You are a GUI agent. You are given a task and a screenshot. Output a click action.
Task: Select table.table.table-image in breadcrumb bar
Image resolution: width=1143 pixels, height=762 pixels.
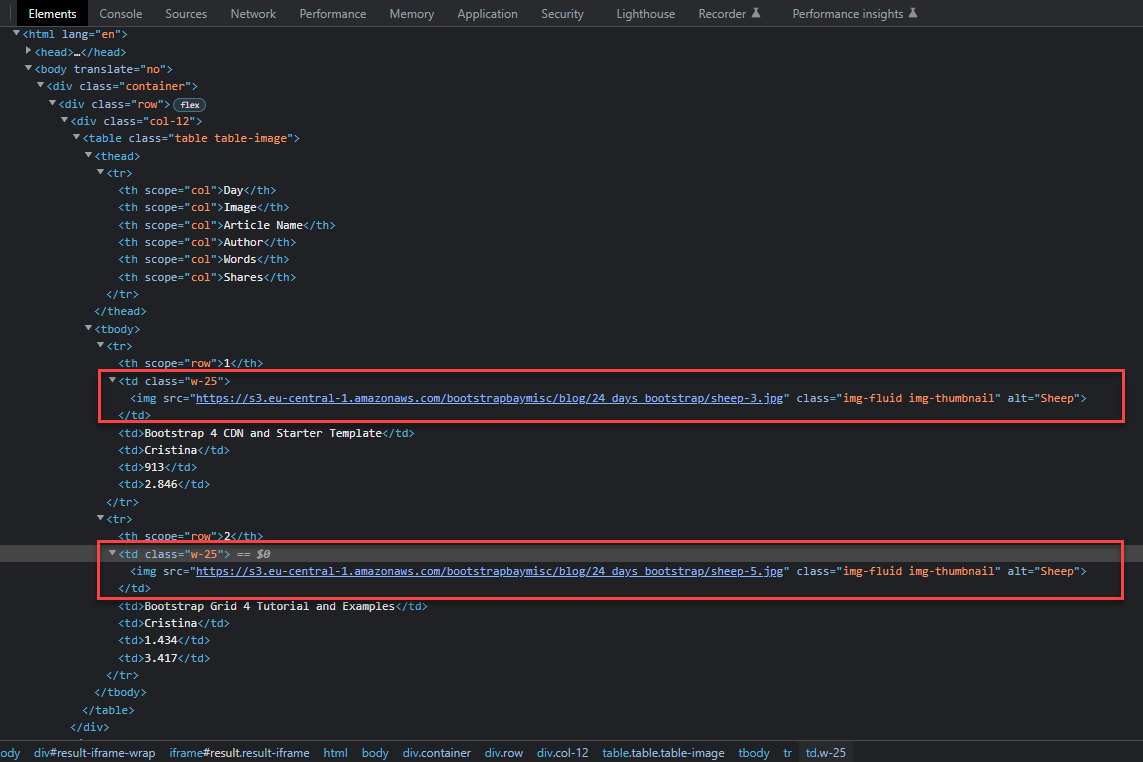663,753
